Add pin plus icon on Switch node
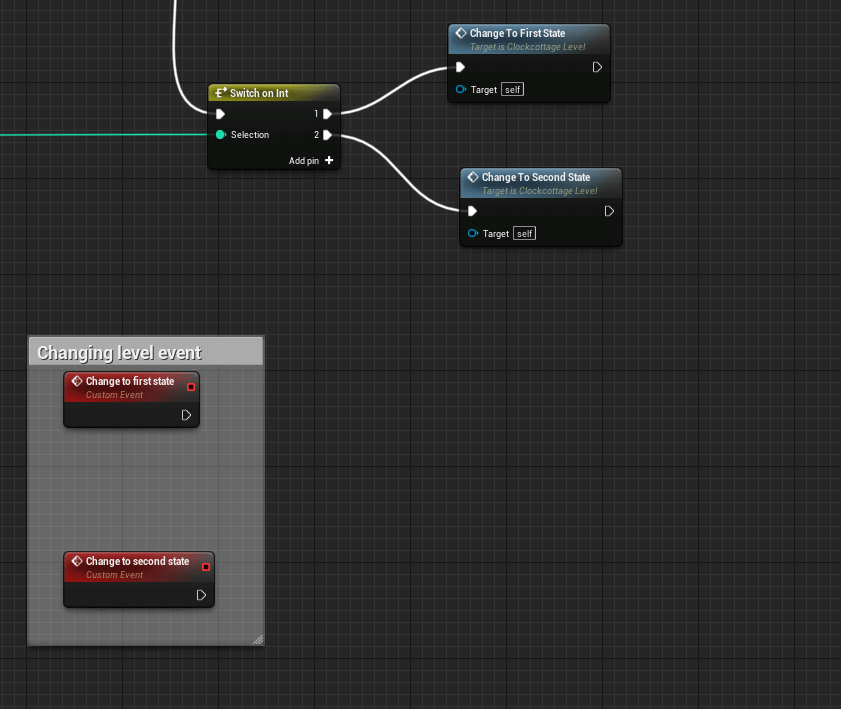Viewport: 841px width, 709px height. [329, 160]
